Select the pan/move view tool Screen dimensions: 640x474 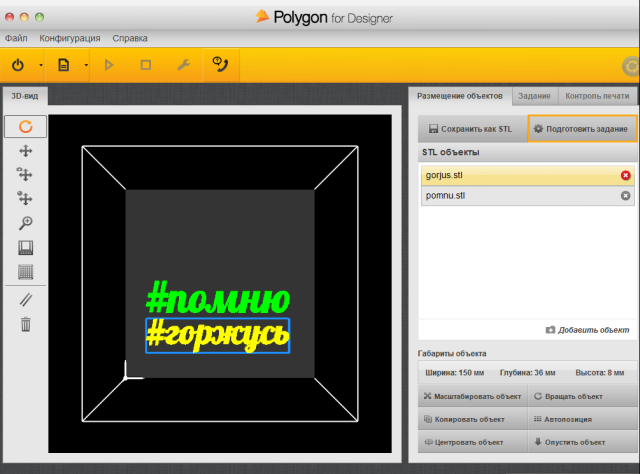[26, 151]
